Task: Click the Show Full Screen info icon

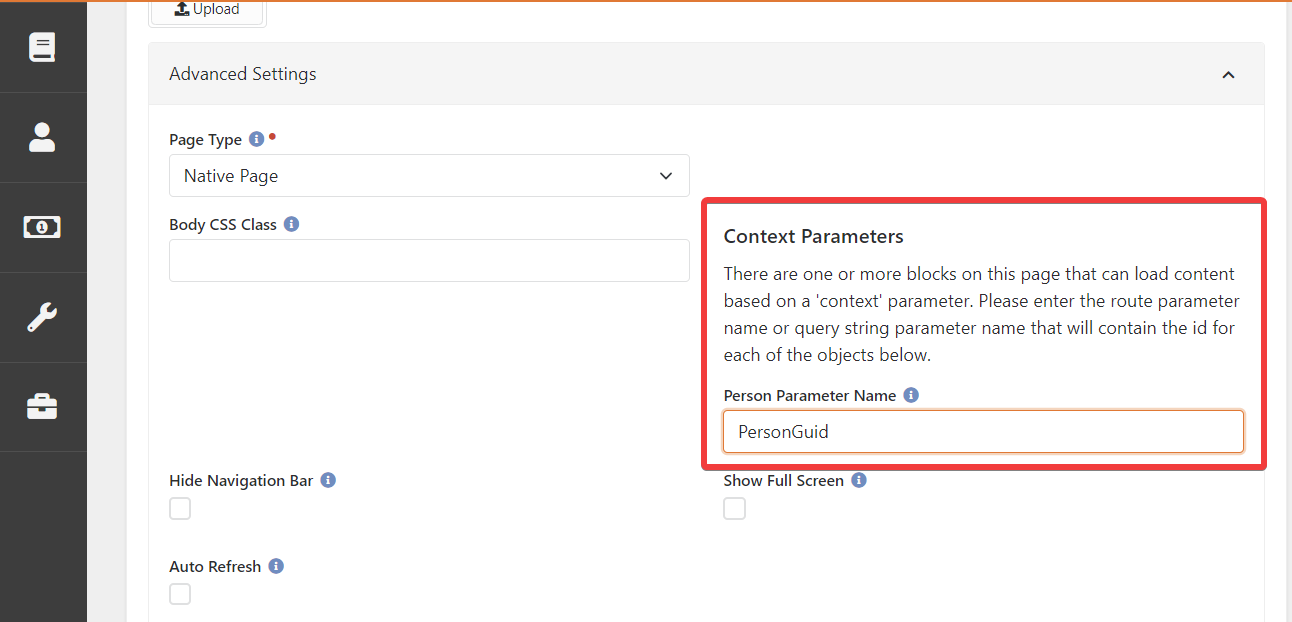Action: pos(858,480)
